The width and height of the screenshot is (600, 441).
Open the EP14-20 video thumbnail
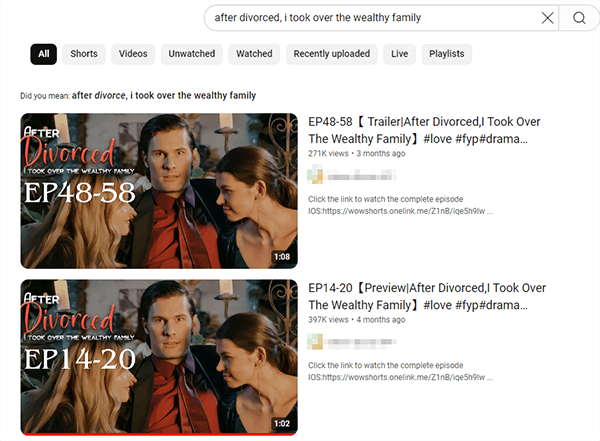click(159, 357)
